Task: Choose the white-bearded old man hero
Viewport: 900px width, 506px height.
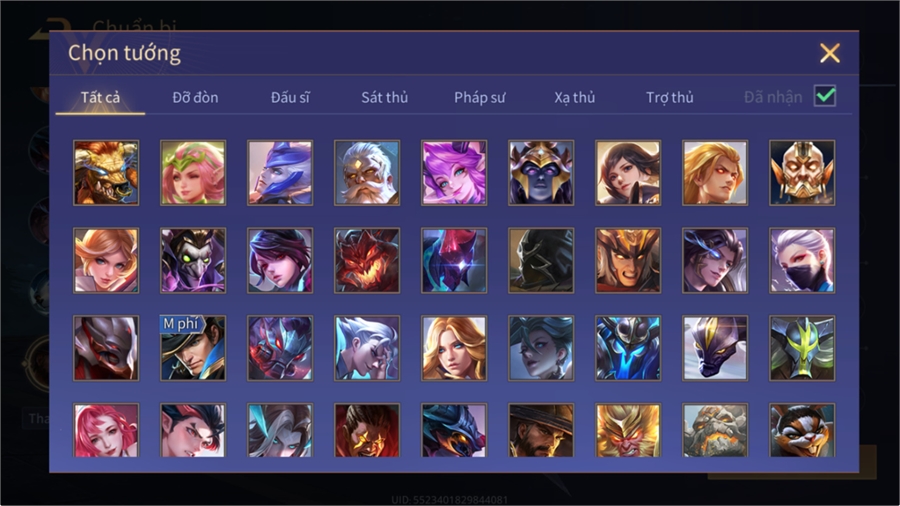Action: pos(367,173)
